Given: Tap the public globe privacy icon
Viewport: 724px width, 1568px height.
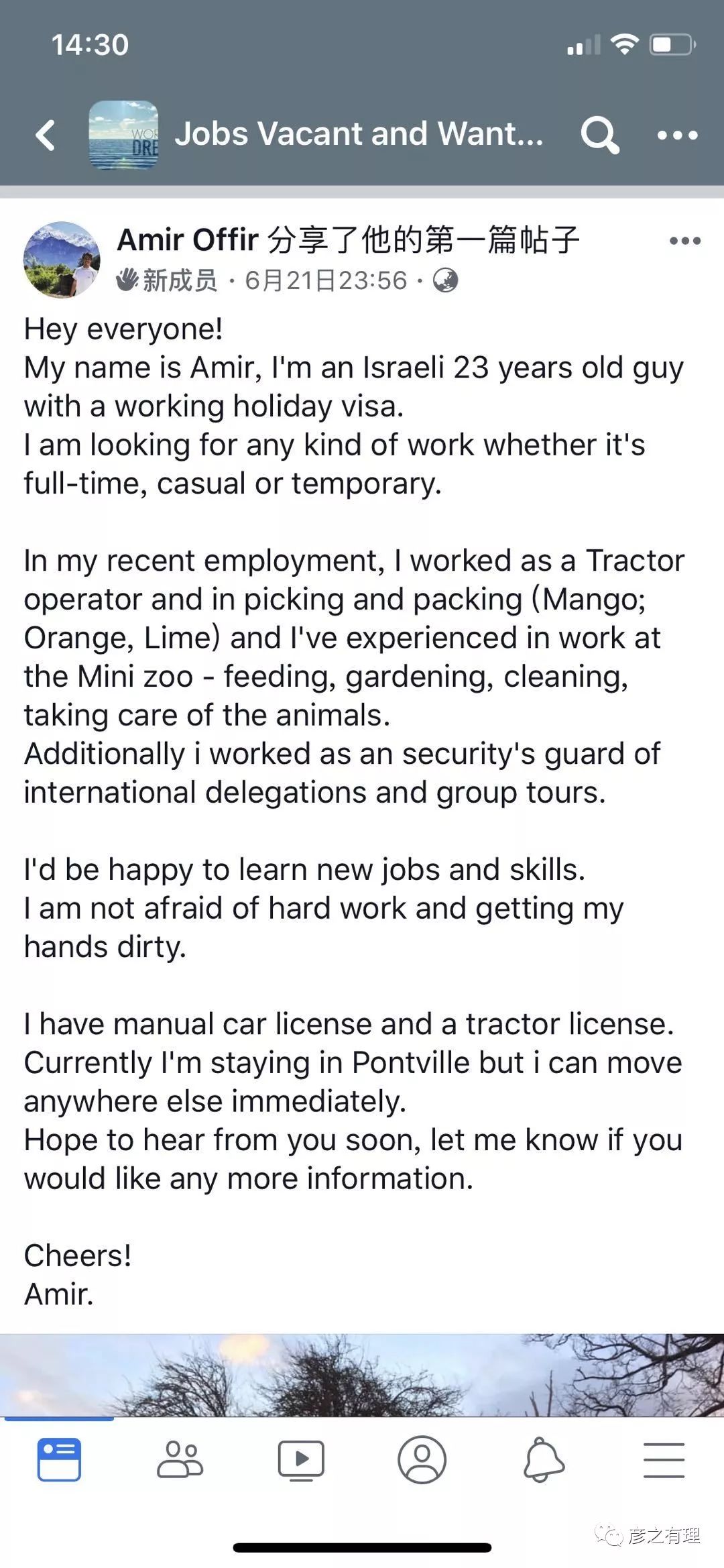Looking at the screenshot, I should coord(445,280).
